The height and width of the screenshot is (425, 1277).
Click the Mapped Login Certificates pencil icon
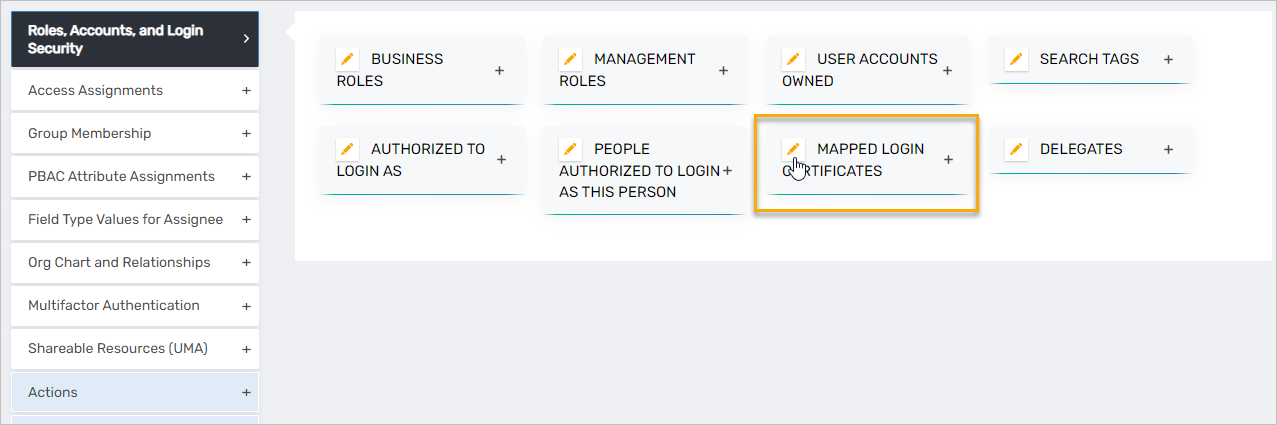click(793, 149)
